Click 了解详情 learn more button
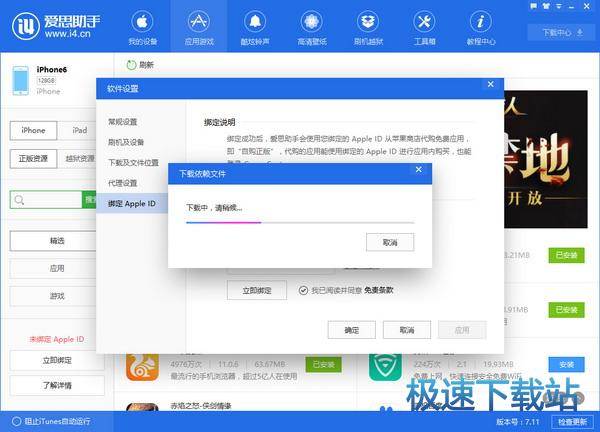Screen dimensions: 600x432 point(57,385)
